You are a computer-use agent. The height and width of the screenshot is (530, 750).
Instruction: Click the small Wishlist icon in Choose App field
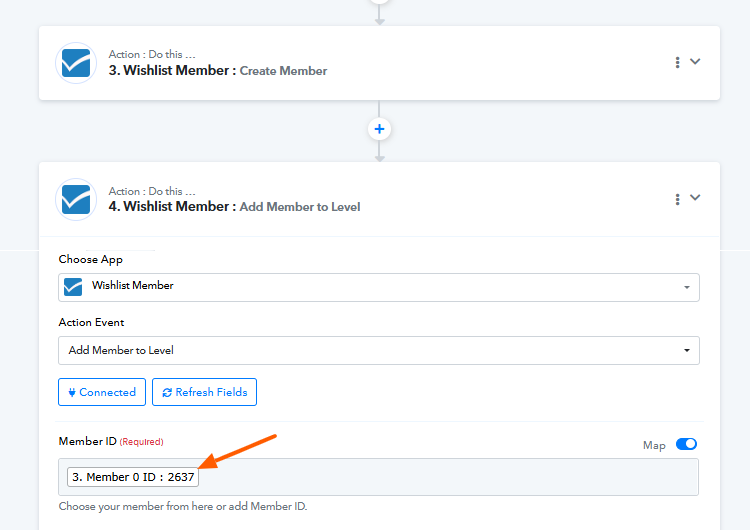73,287
